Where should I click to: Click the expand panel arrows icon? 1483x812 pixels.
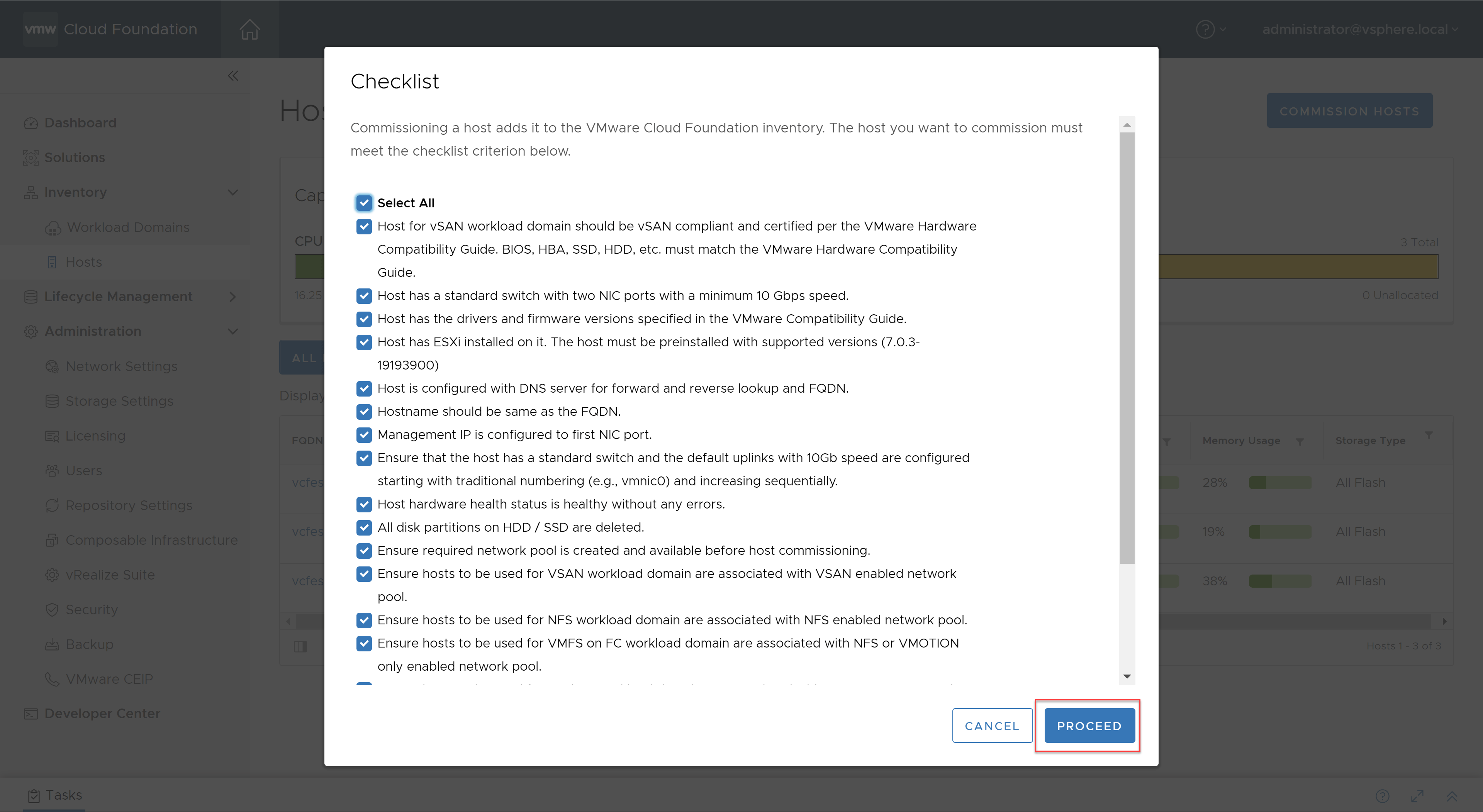click(1417, 796)
